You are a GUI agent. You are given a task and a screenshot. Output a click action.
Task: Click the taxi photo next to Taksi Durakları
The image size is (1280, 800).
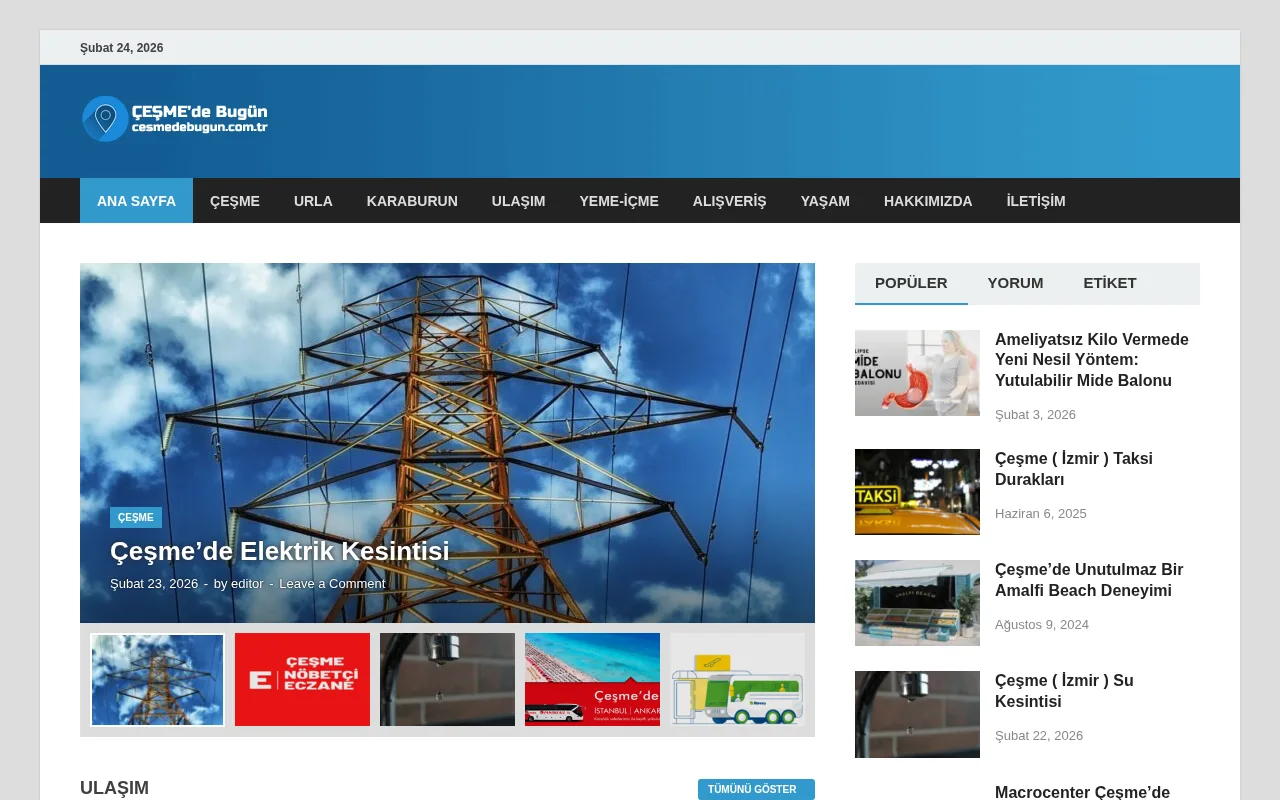pyautogui.click(x=917, y=492)
